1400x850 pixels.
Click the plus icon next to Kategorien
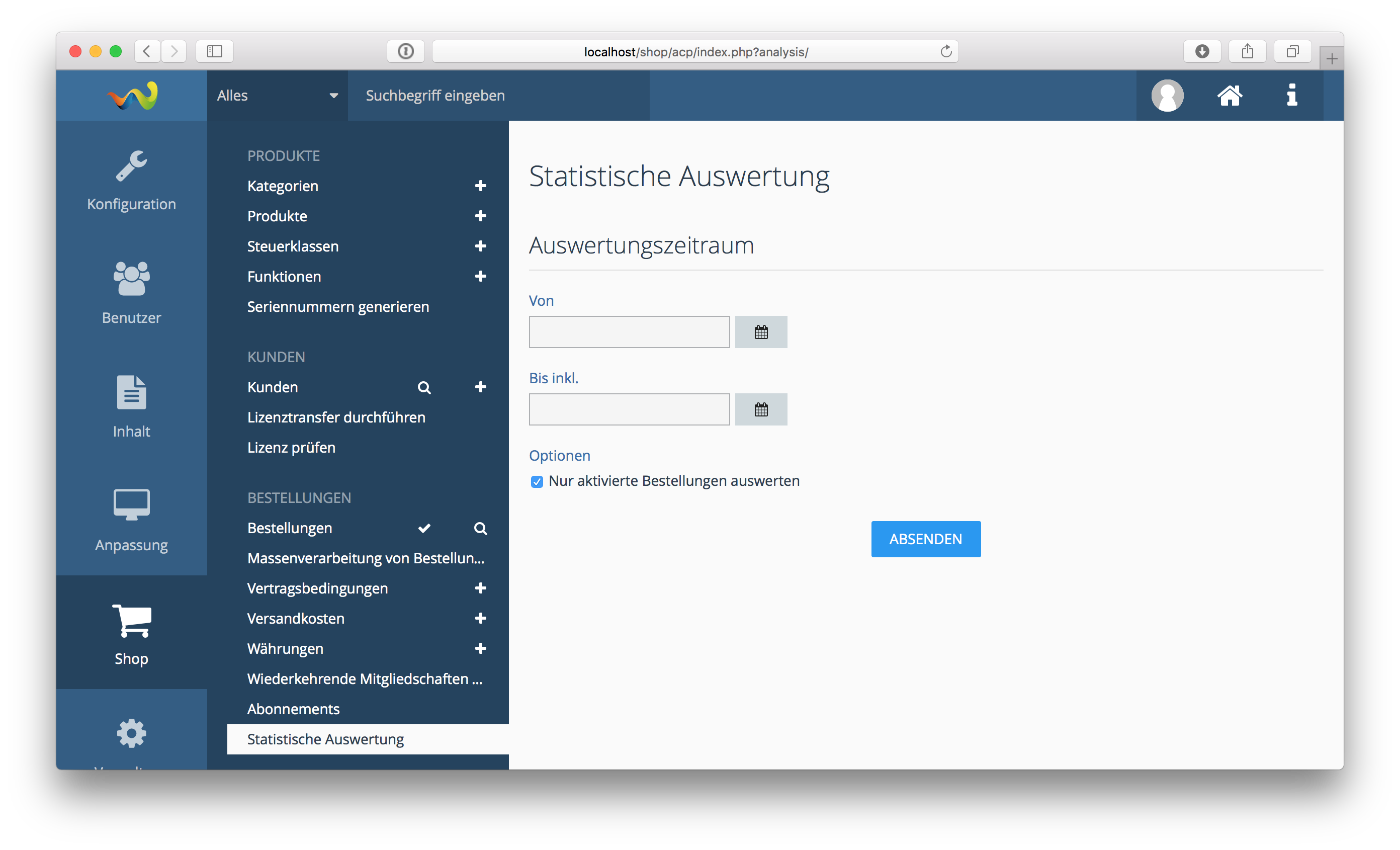(480, 186)
